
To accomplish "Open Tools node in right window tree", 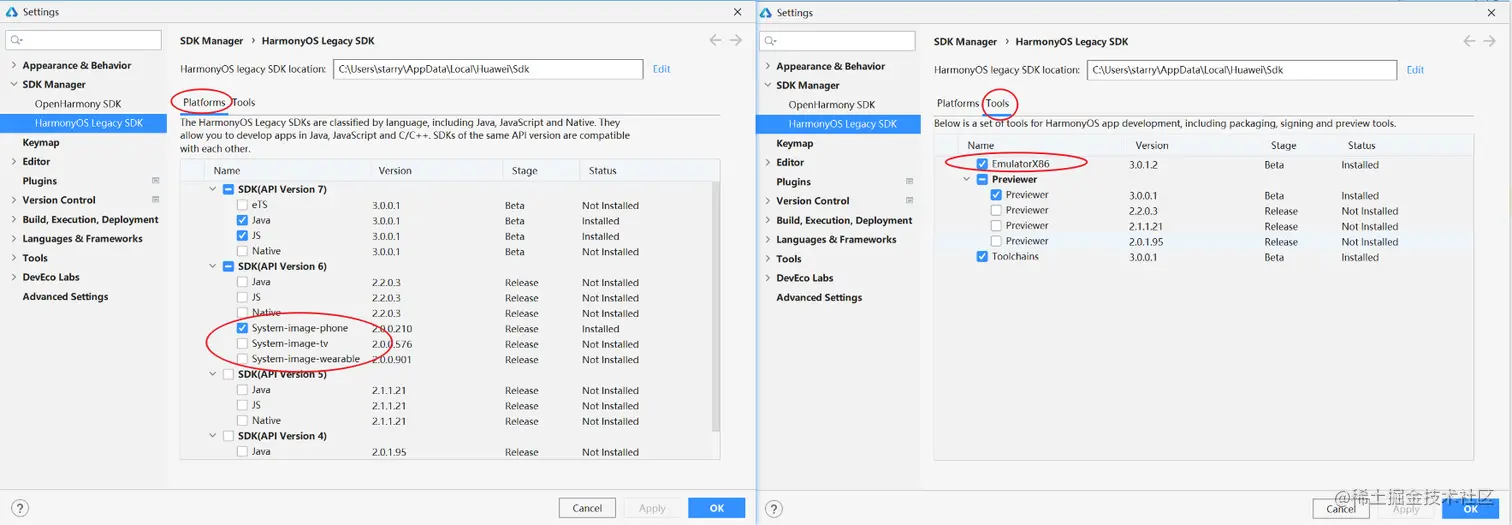I will [x=789, y=259].
